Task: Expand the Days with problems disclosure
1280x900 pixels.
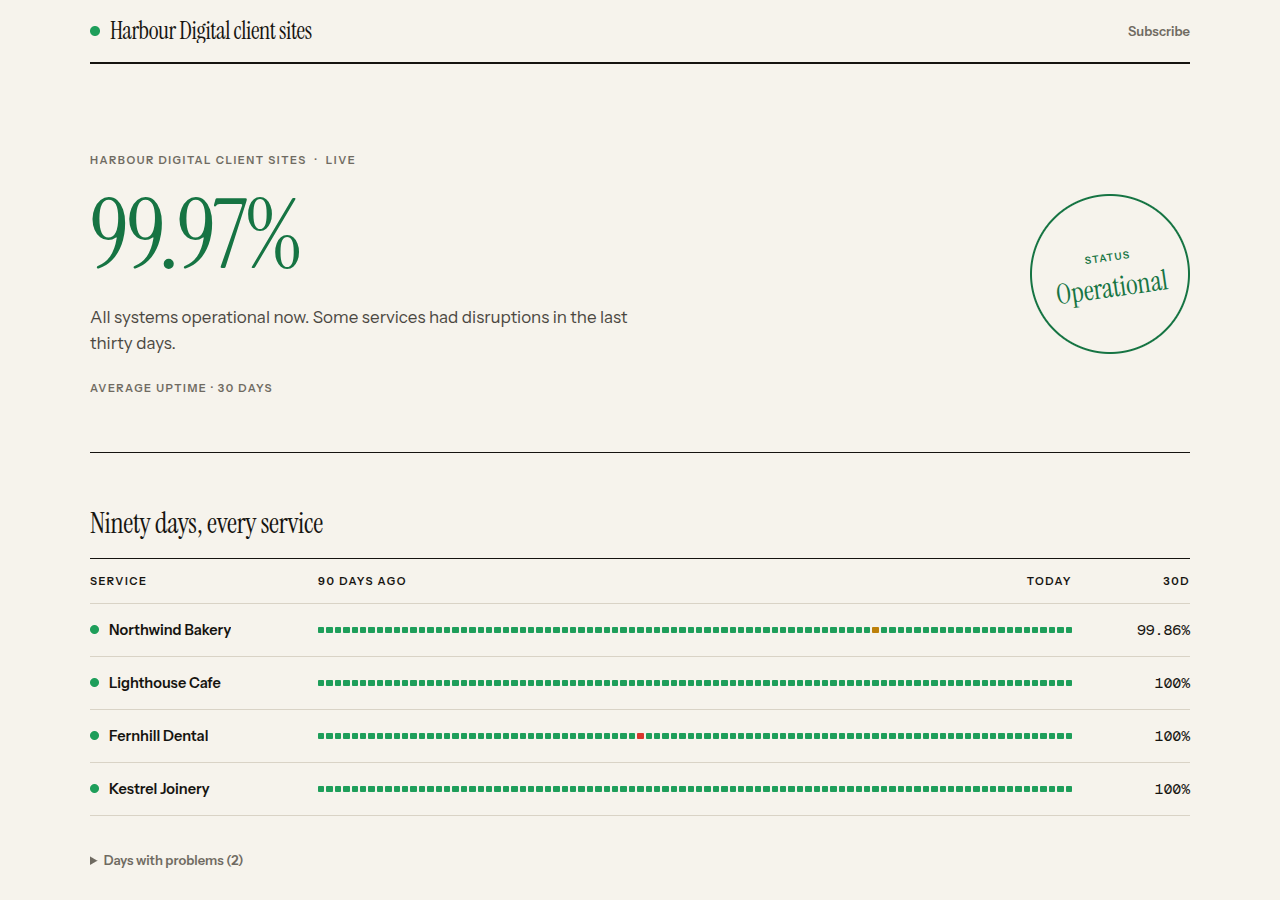Action: click(x=166, y=860)
